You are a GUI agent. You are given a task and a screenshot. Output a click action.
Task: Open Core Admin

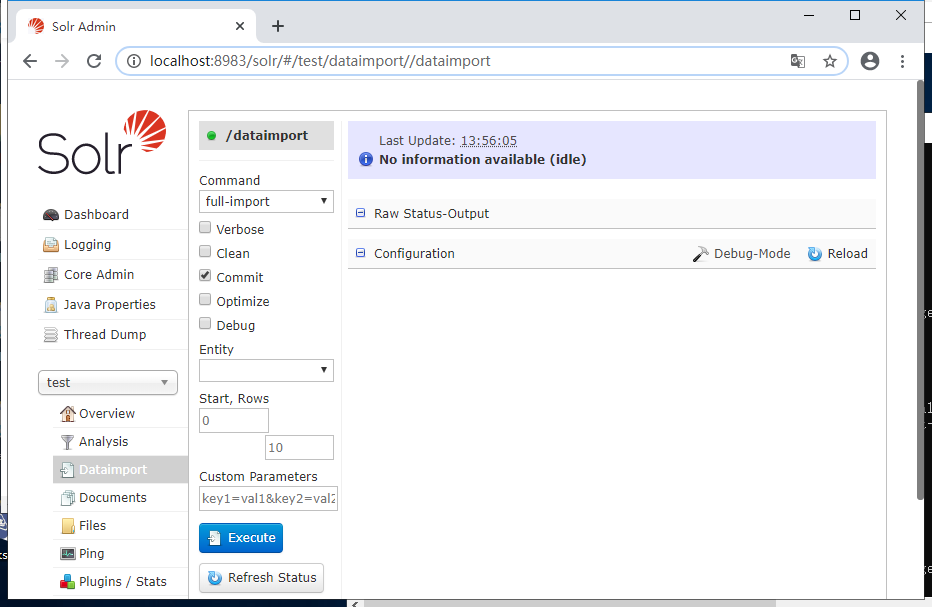coord(96,274)
